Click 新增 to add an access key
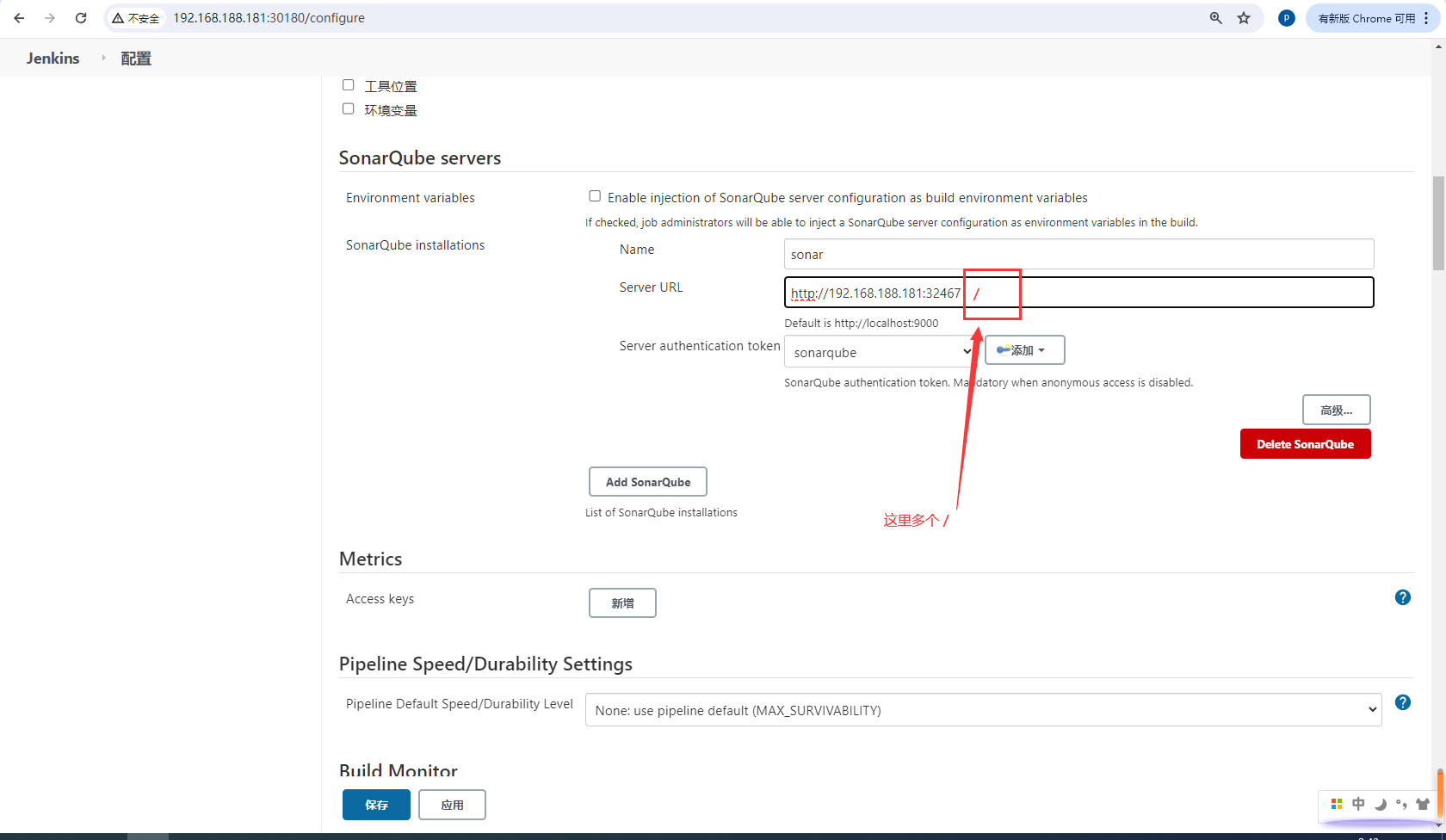 coord(622,603)
